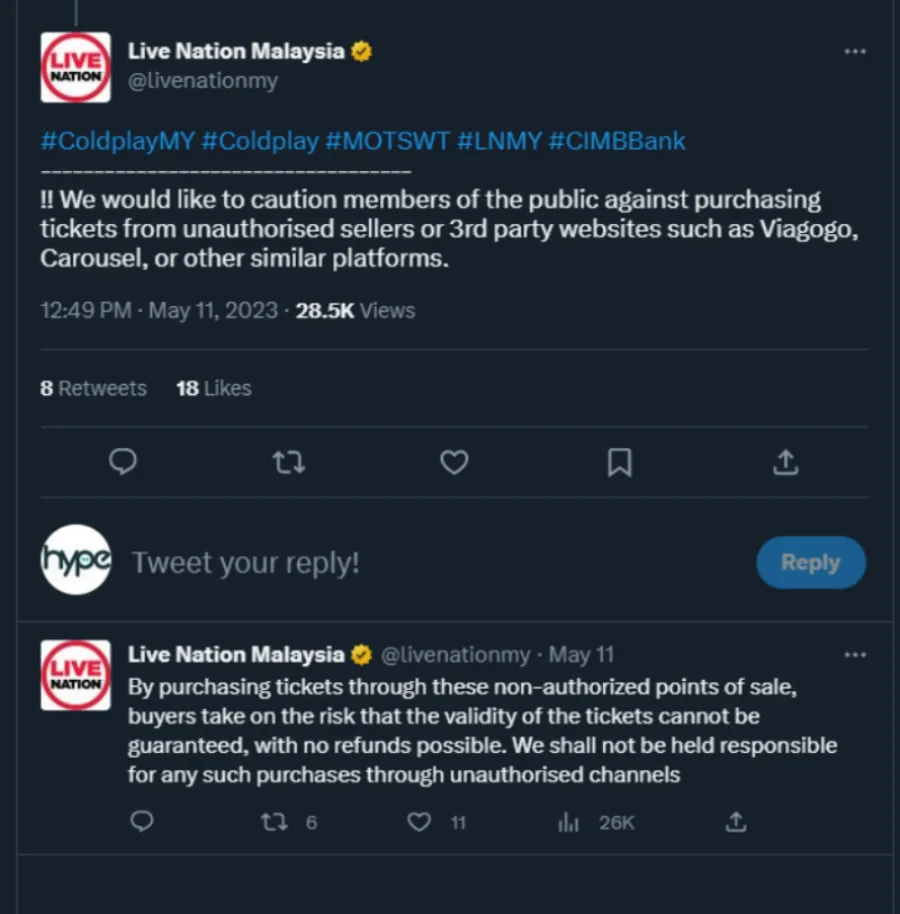The width and height of the screenshot is (900, 914).
Task: Open the #MOTSWT hashtag
Action: 387,141
